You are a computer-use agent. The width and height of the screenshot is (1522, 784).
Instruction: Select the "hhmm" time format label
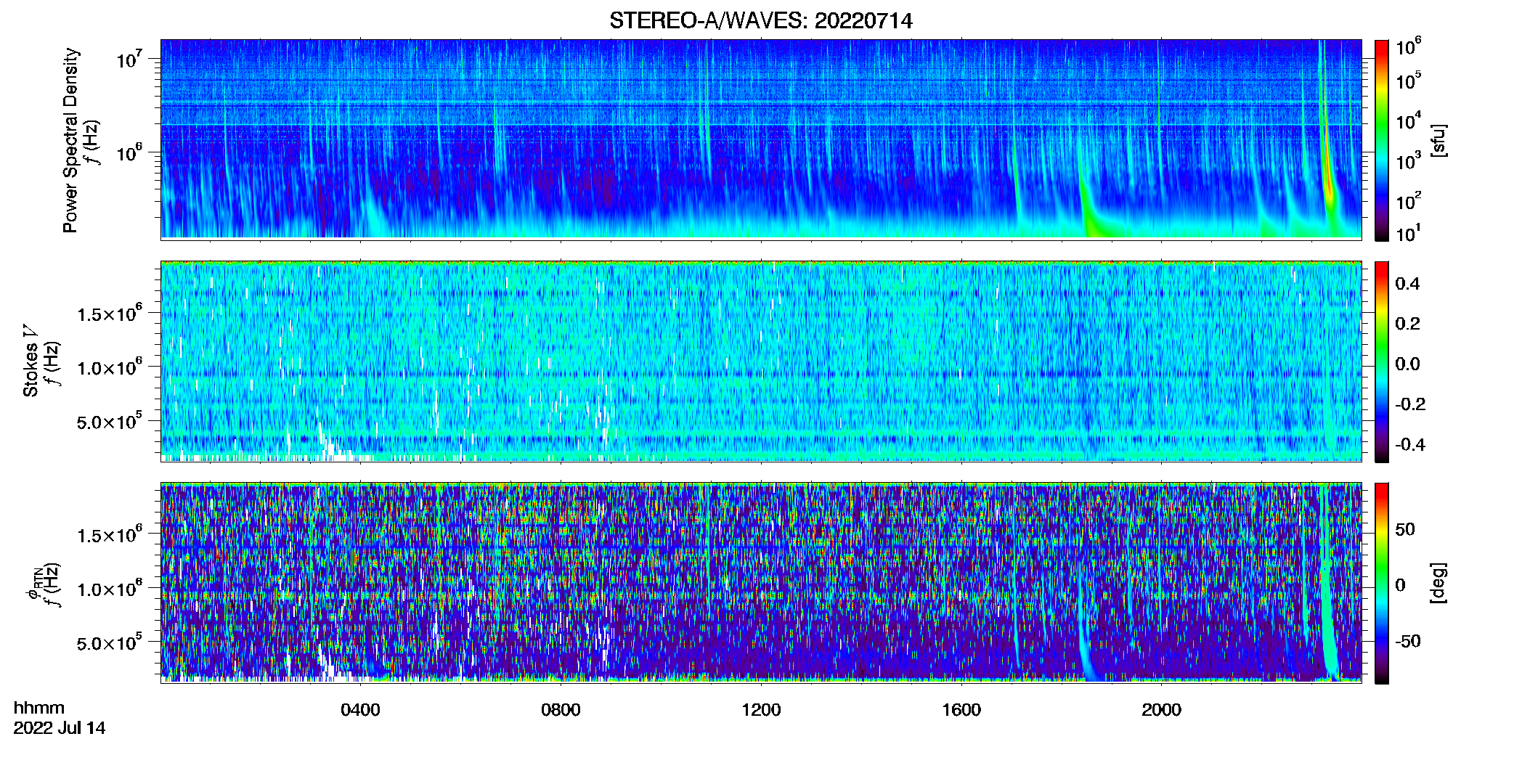(39, 709)
